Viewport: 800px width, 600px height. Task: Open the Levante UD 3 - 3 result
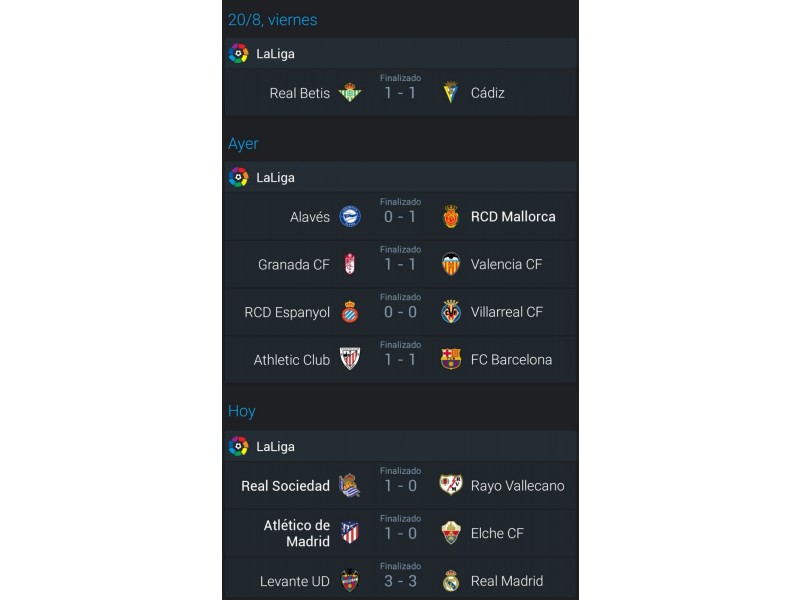400,581
